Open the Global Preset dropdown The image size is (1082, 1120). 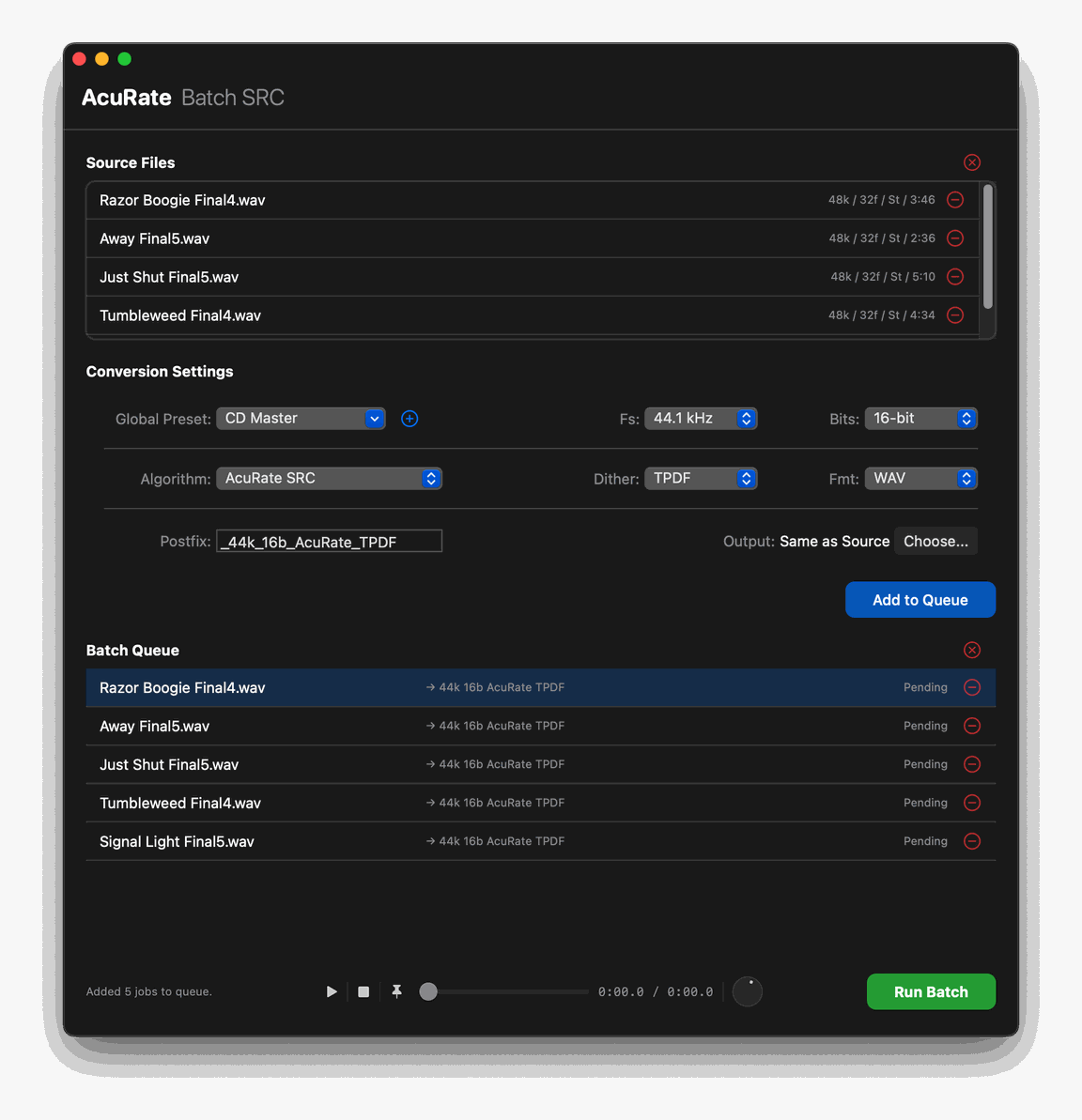[x=301, y=419]
